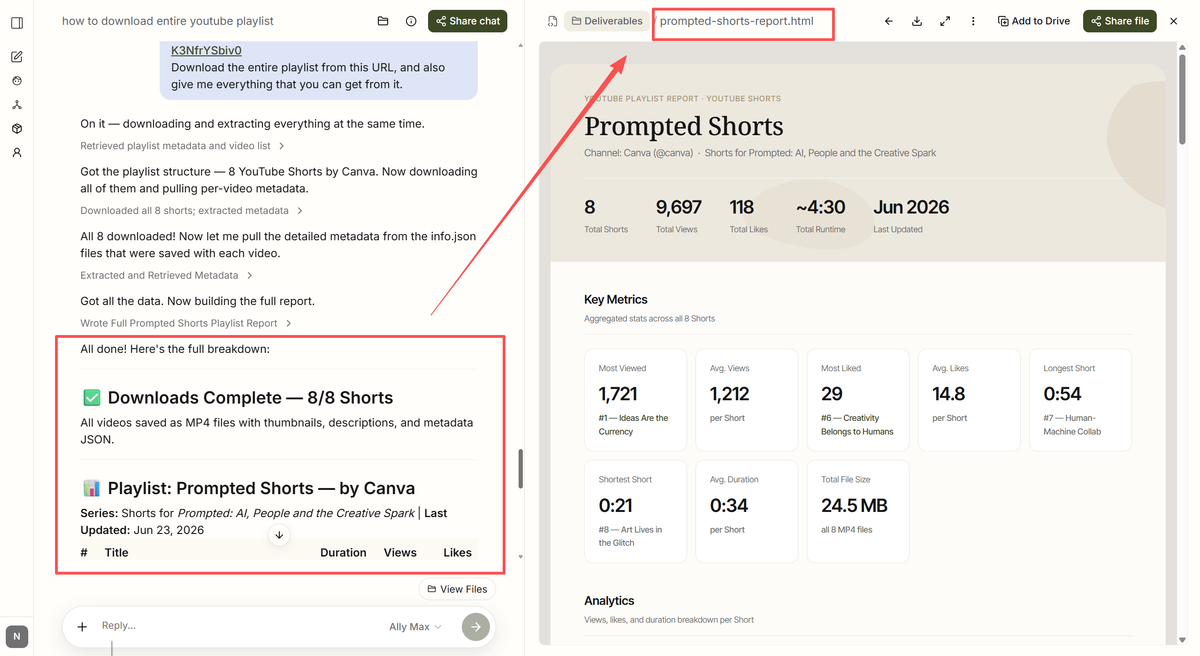The height and width of the screenshot is (656, 1200).
Task: Click the 118 Total Likes stat
Action: [x=748, y=215]
